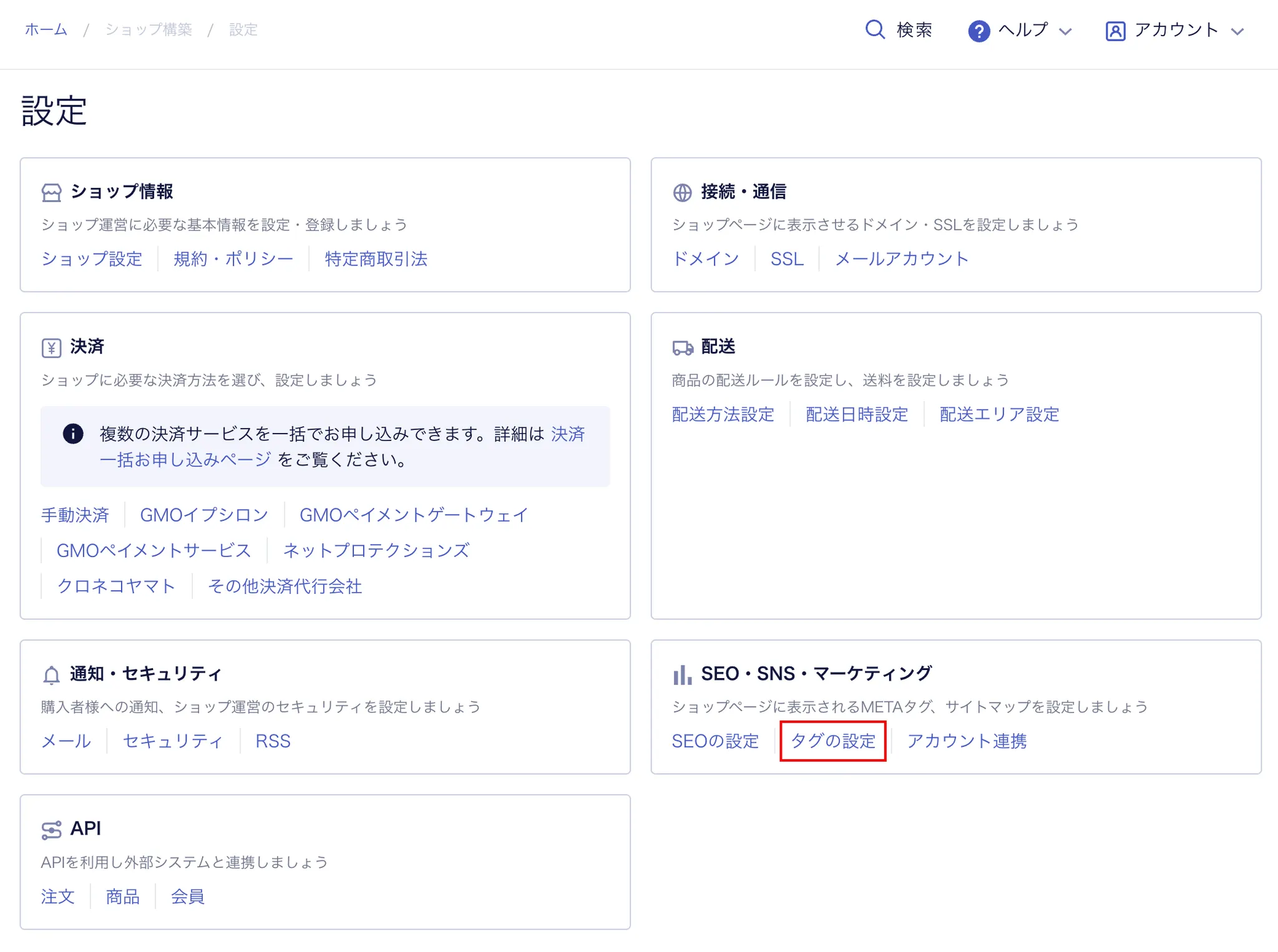The width and height of the screenshot is (1278, 952).
Task: Expand the アカウント dropdown chevron
Action: click(1237, 31)
